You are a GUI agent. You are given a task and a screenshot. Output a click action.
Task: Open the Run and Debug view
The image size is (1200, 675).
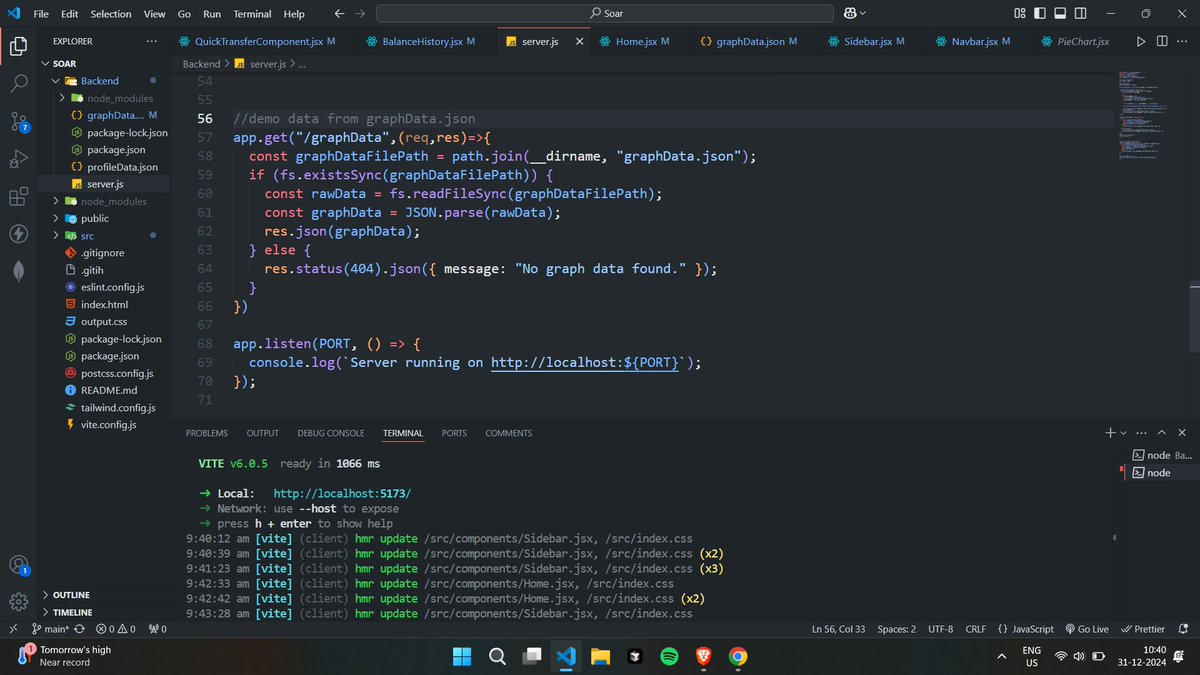click(x=18, y=159)
